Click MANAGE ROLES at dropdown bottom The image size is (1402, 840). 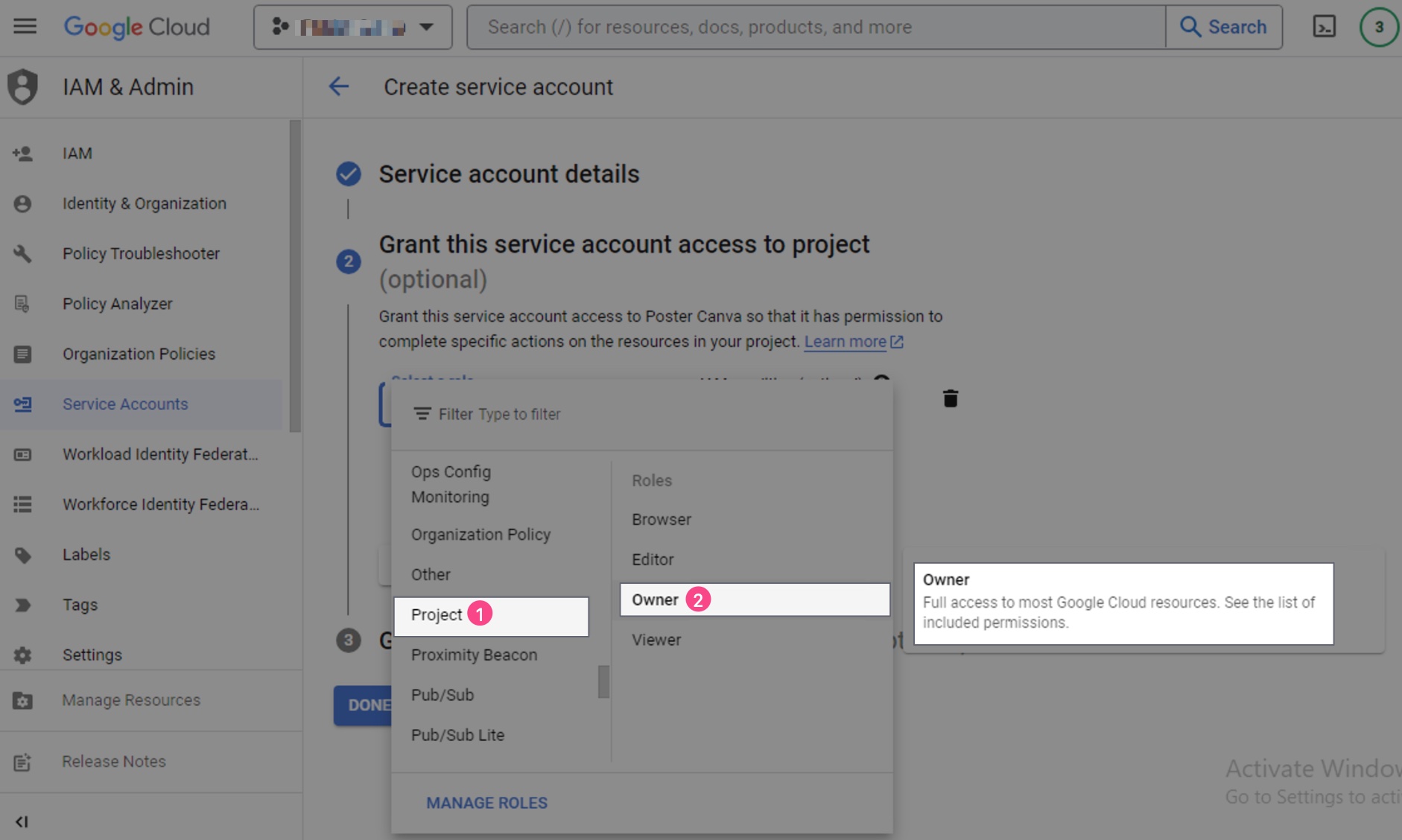(x=486, y=802)
